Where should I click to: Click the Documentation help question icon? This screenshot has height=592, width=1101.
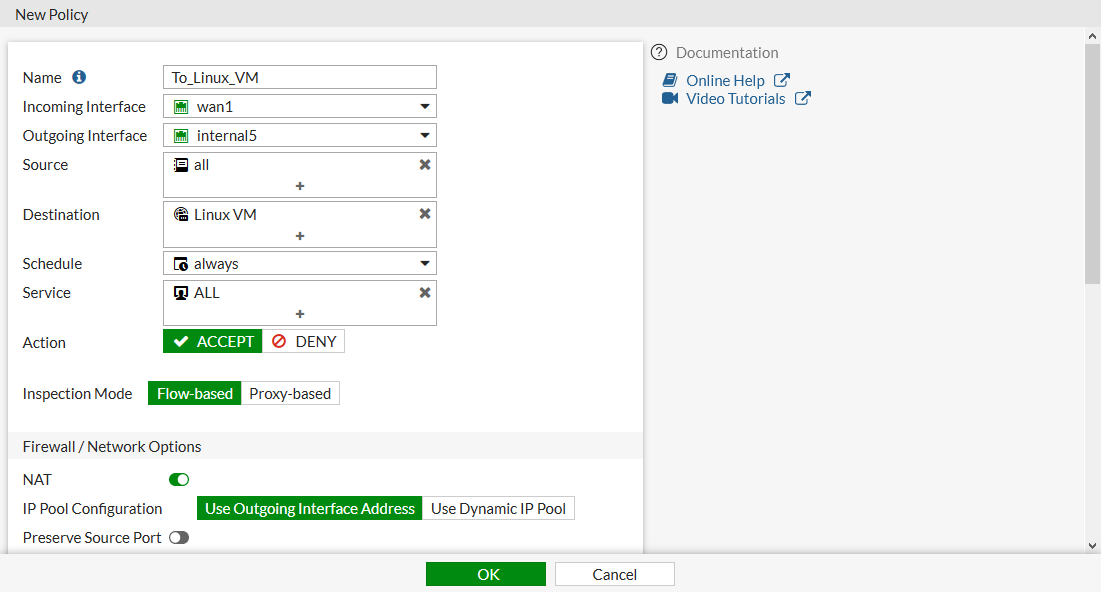point(659,53)
